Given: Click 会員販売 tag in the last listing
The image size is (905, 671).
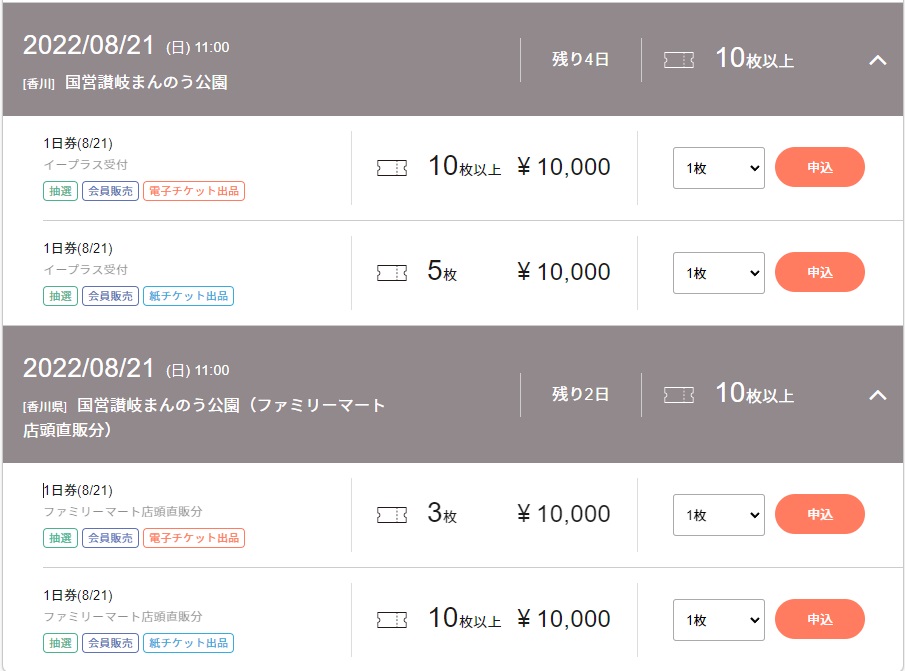Looking at the screenshot, I should point(110,643).
